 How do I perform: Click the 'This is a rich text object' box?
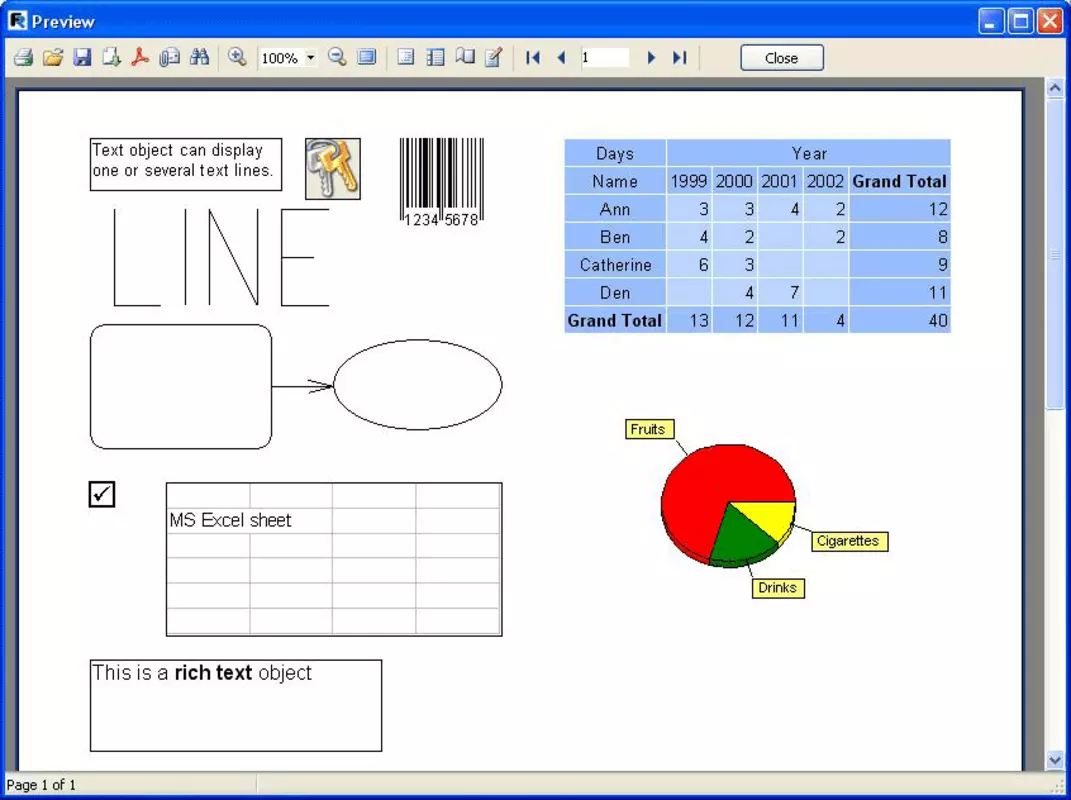[x=236, y=705]
